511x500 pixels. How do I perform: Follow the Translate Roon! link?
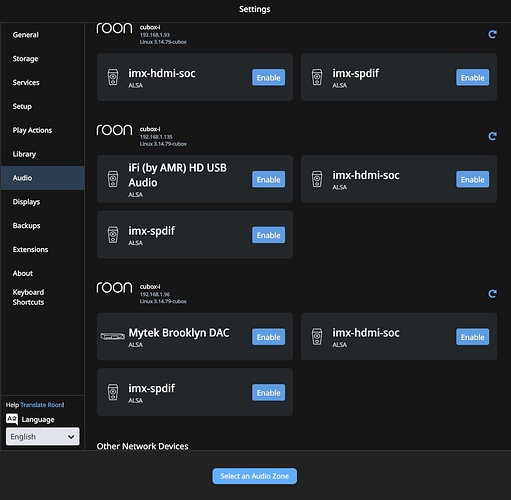[42, 405]
